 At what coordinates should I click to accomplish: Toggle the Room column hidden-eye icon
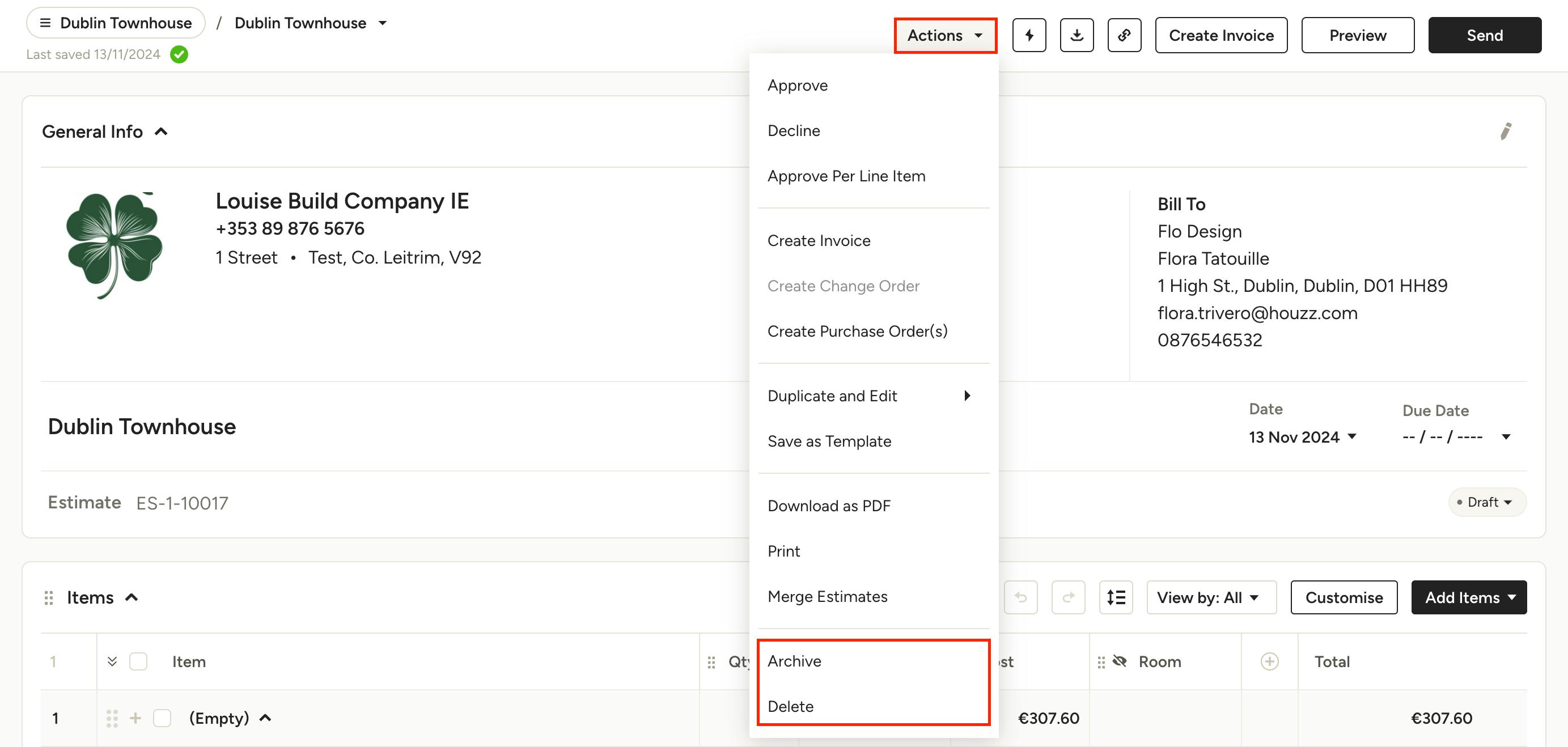[1120, 661]
